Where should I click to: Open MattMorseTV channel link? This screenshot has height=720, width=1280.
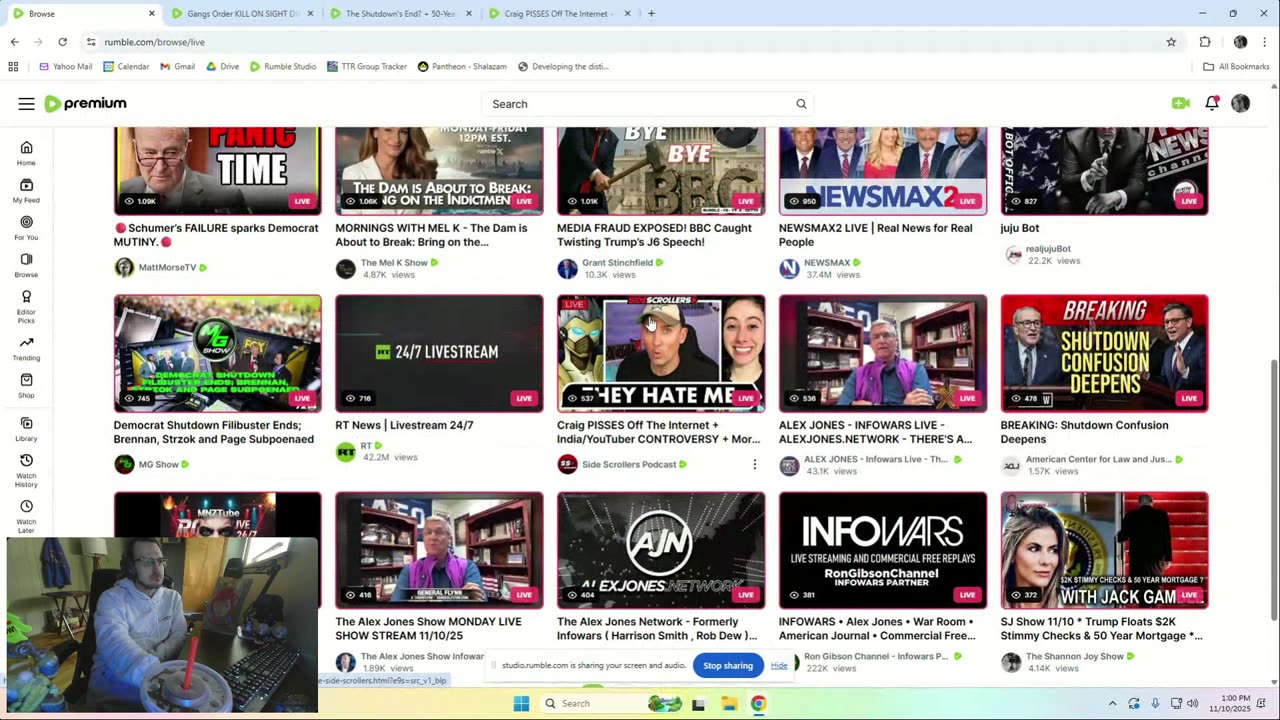[x=167, y=267]
